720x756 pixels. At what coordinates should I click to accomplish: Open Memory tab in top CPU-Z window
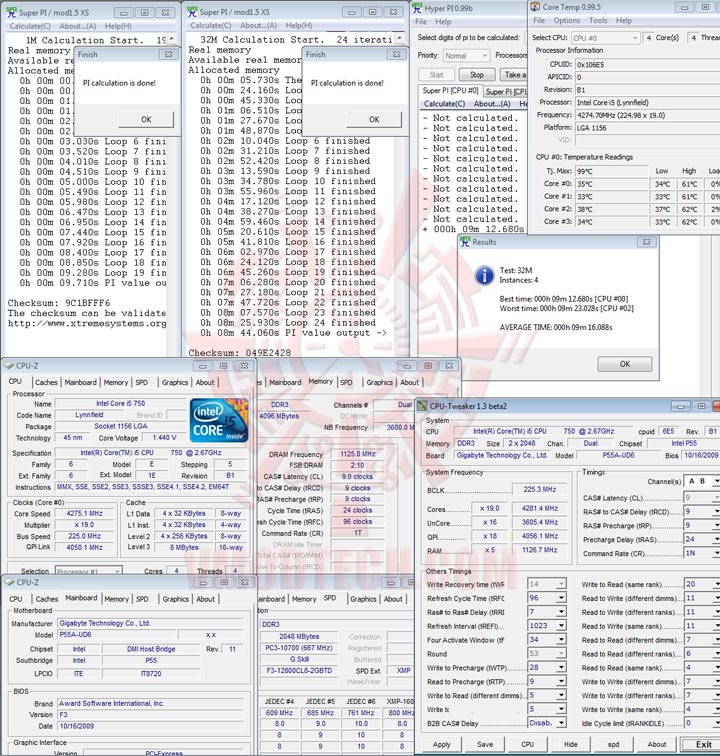[x=116, y=382]
